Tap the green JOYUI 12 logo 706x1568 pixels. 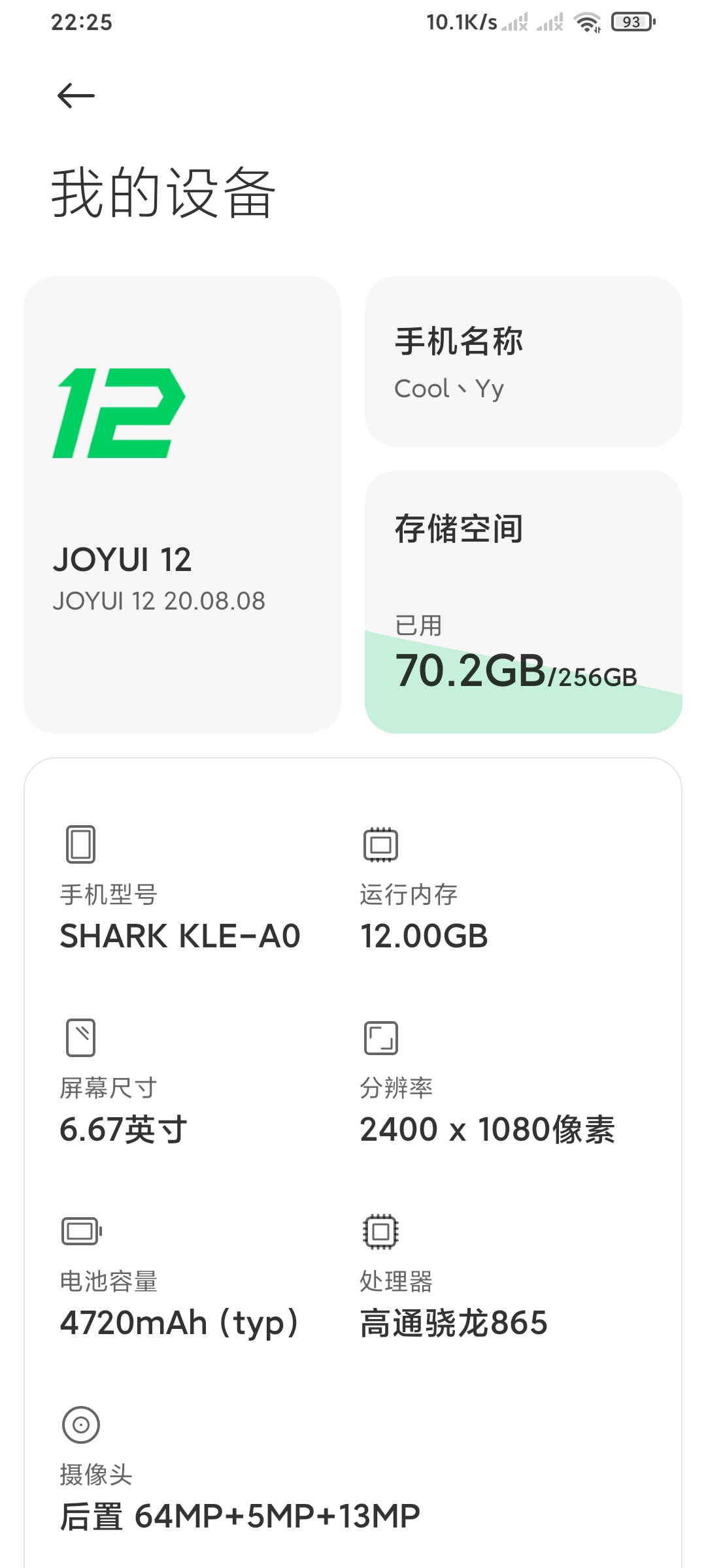pos(119,413)
